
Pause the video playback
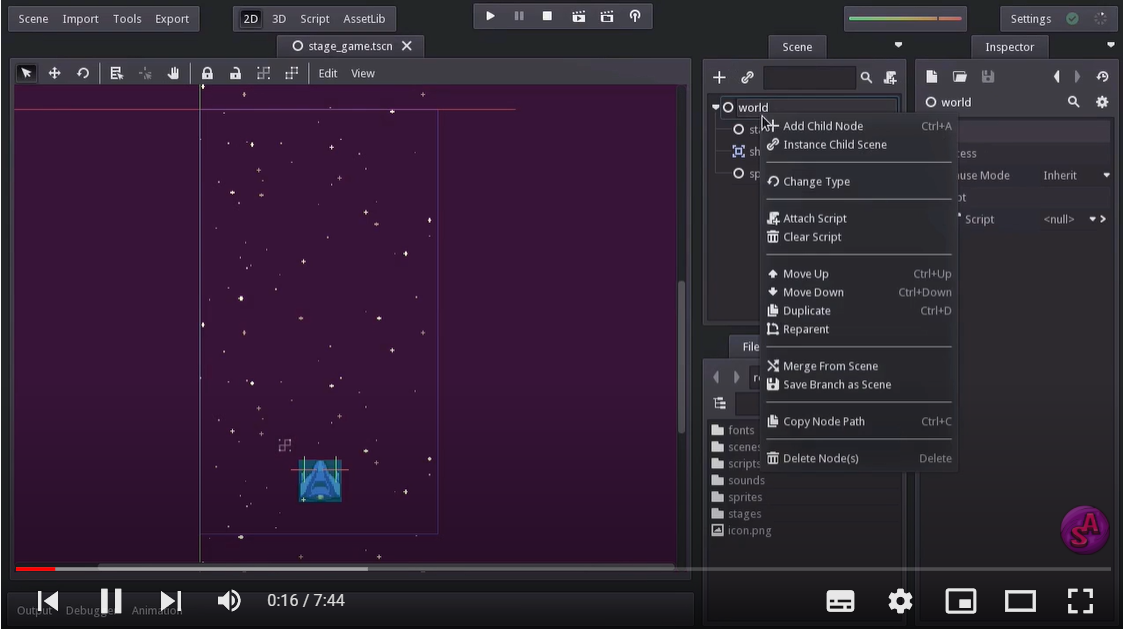[x=111, y=600]
